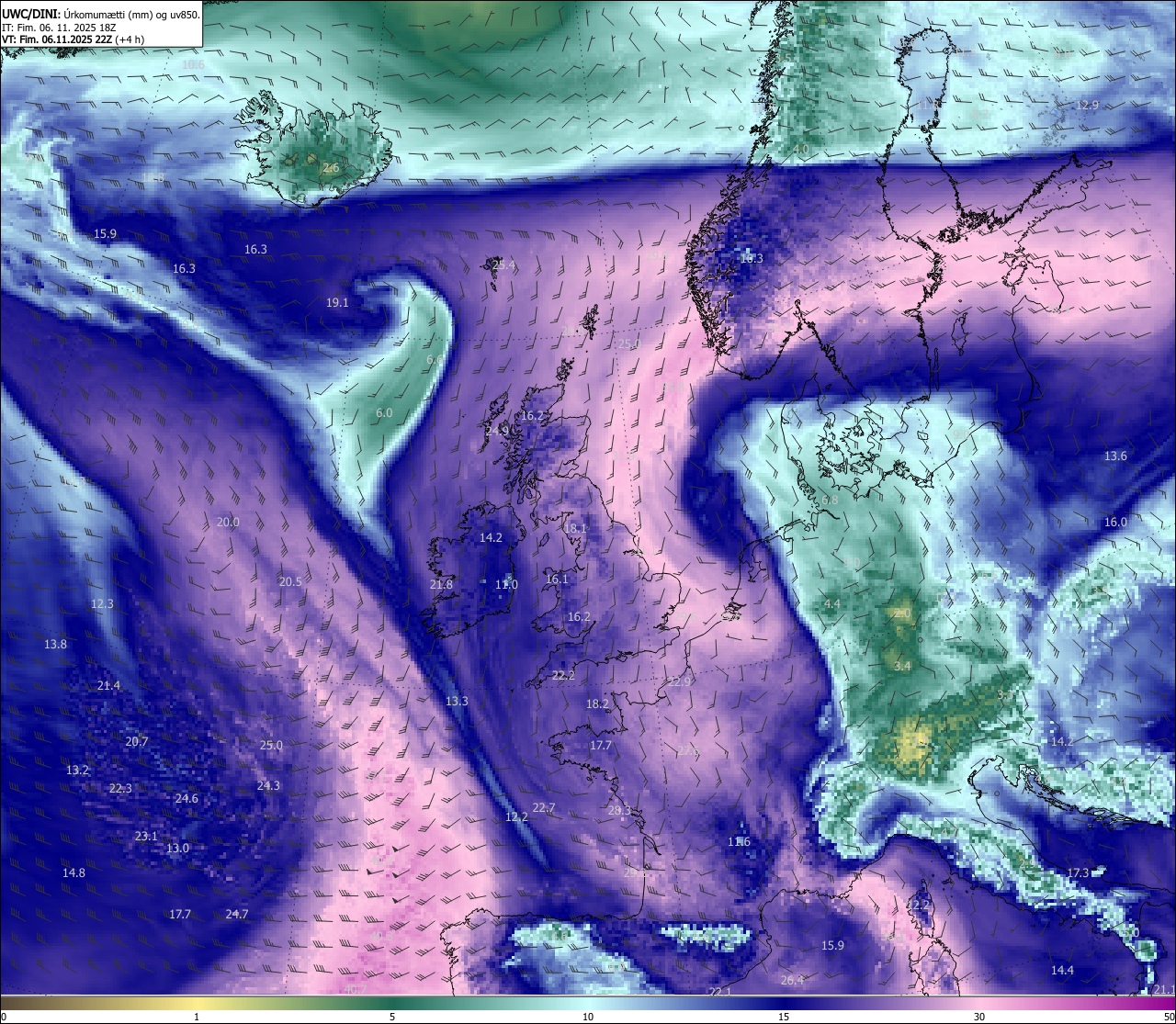The width and height of the screenshot is (1176, 1024).
Task: Click the 16.1 value over Wales
Action: (557, 579)
